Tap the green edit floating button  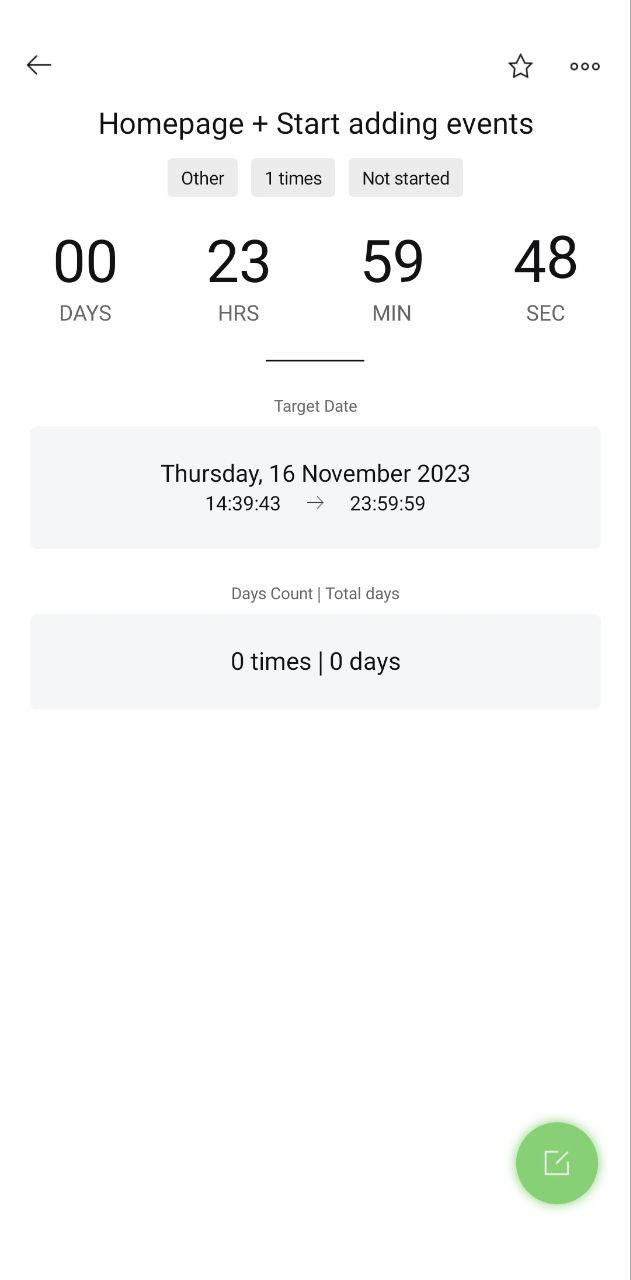557,1163
